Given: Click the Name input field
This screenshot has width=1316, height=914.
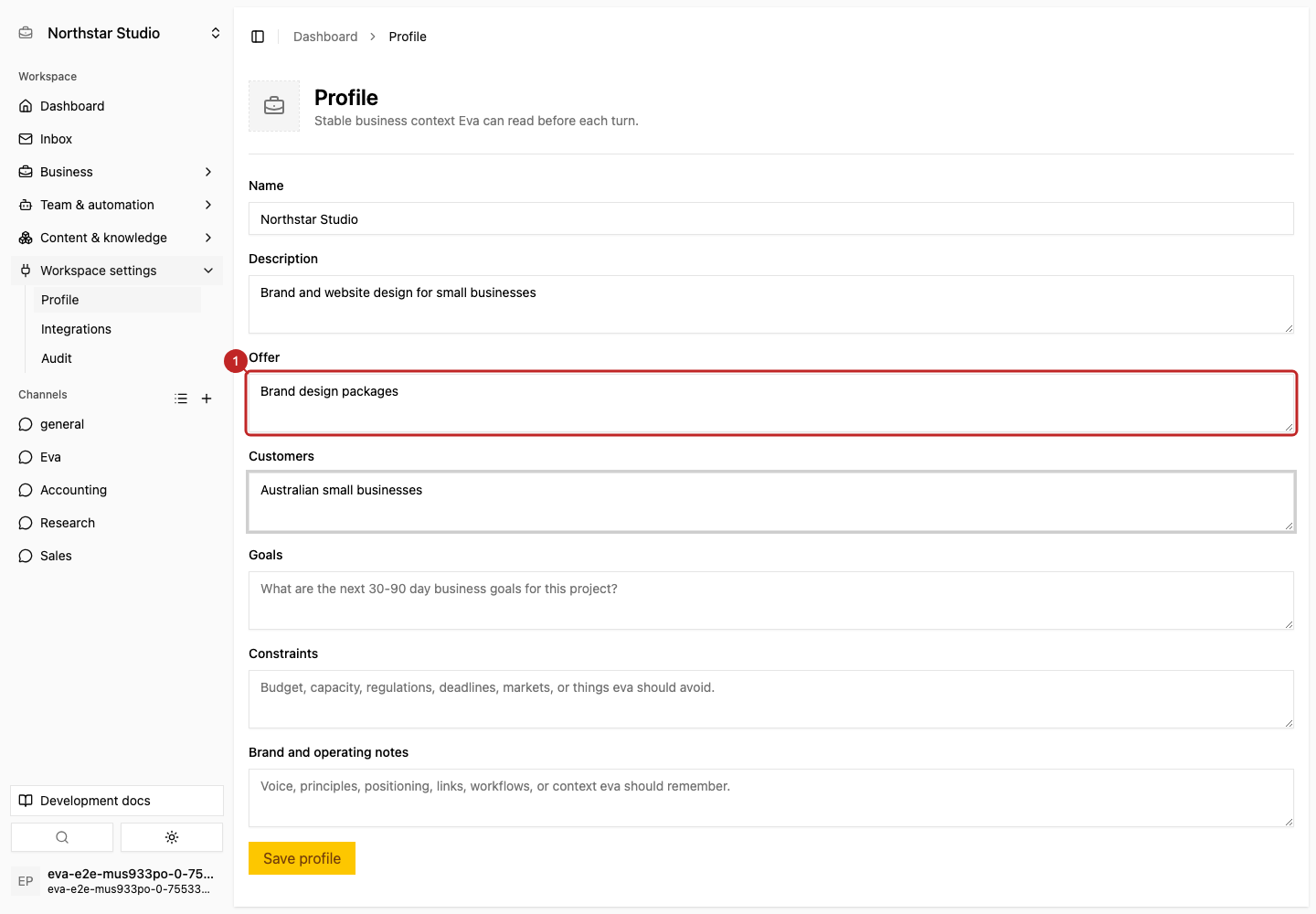Looking at the screenshot, I should point(771,219).
